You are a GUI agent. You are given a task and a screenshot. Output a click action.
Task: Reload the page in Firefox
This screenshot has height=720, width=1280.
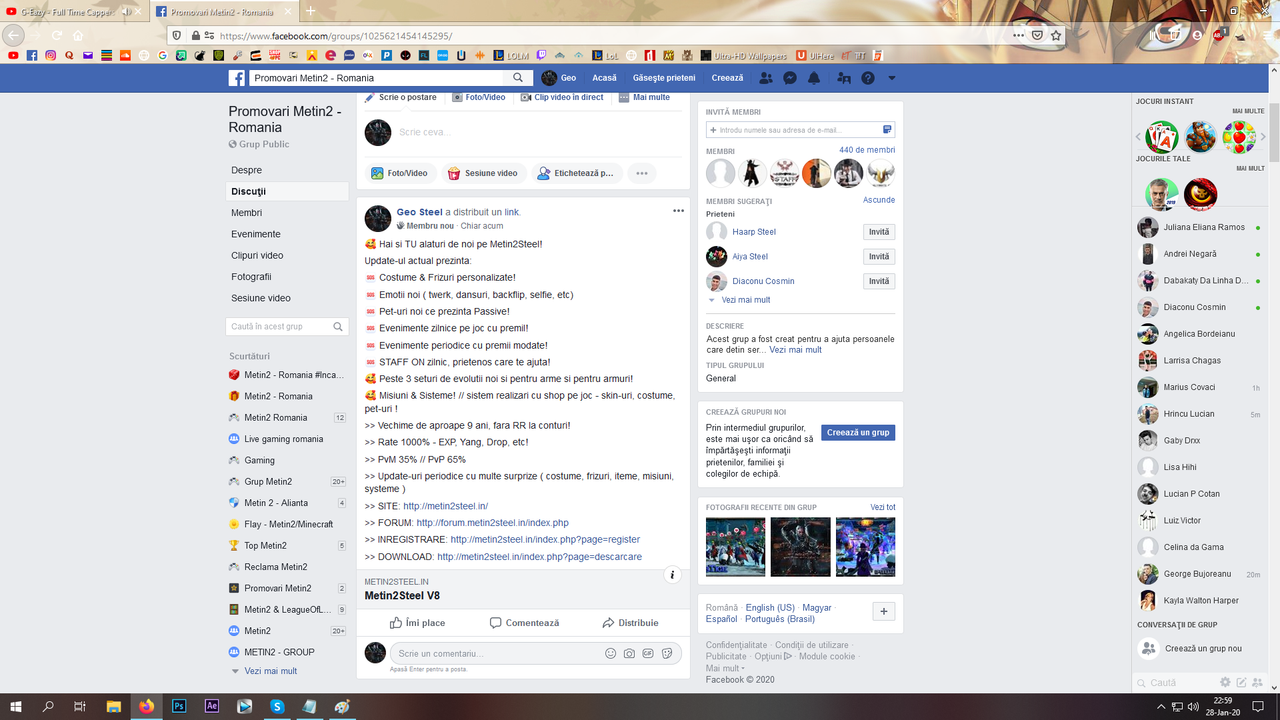(57, 35)
